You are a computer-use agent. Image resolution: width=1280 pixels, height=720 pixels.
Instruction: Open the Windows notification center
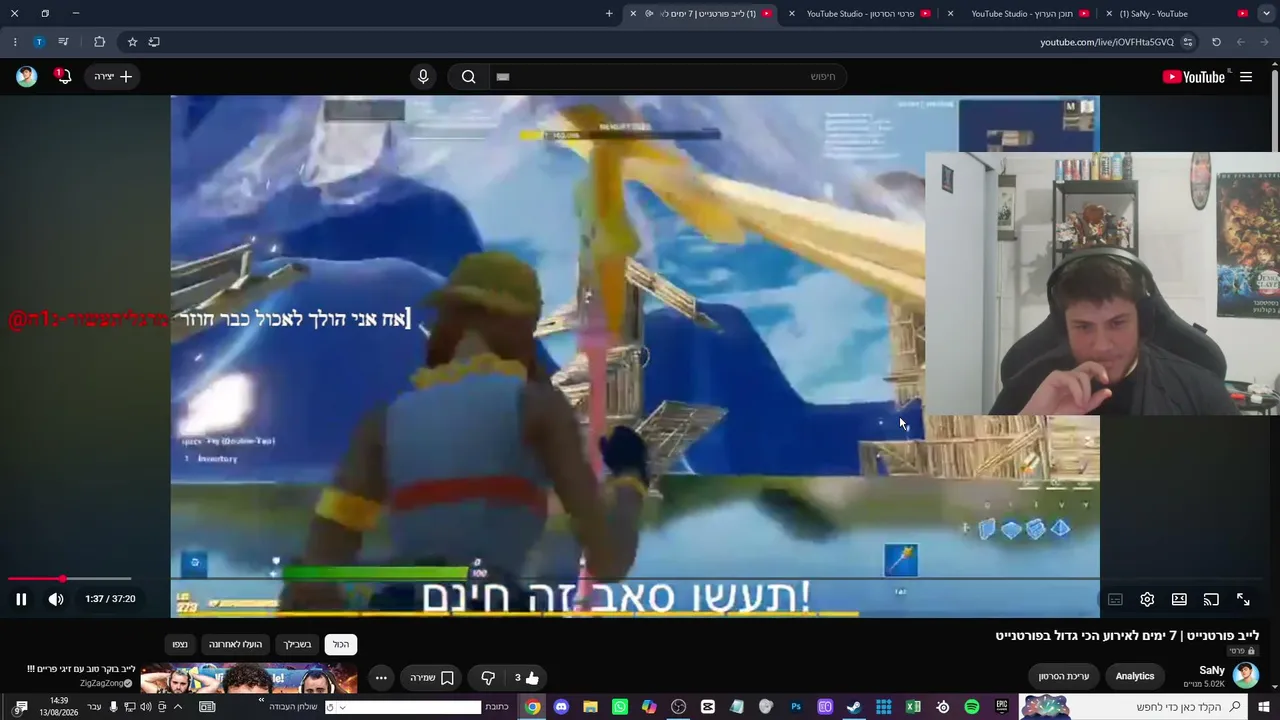click(x=21, y=707)
